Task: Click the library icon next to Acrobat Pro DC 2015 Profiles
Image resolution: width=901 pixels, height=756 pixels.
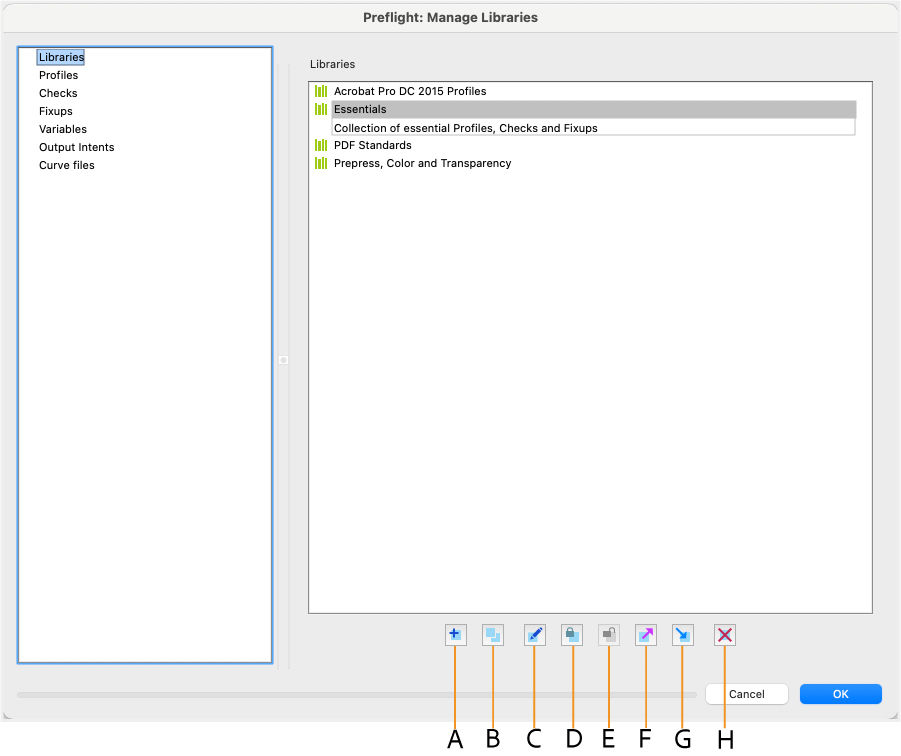Action: (321, 90)
